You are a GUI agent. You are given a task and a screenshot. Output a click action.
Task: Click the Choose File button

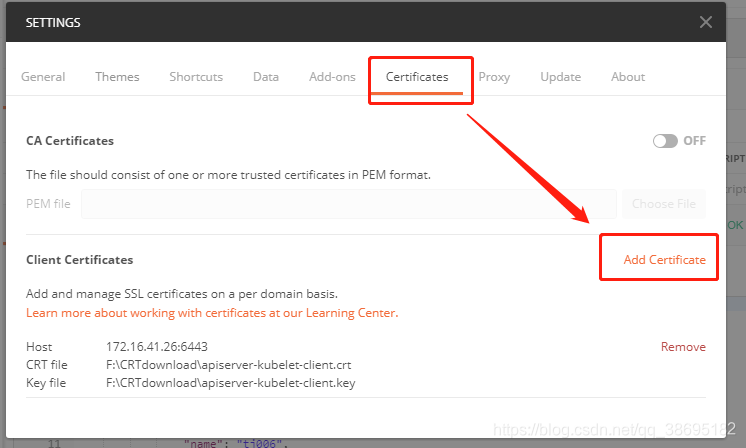point(664,204)
